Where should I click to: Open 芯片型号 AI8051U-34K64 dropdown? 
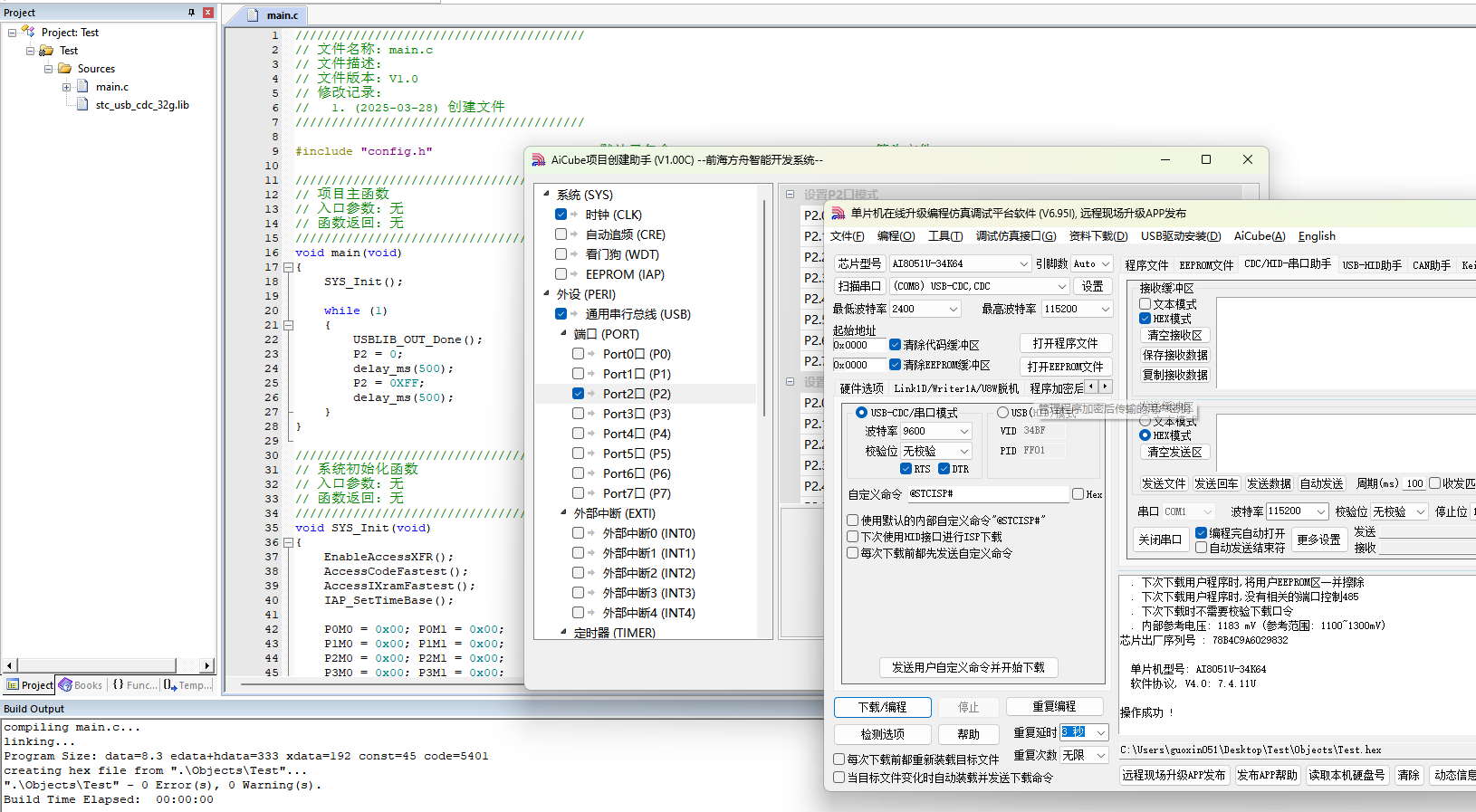click(1024, 264)
